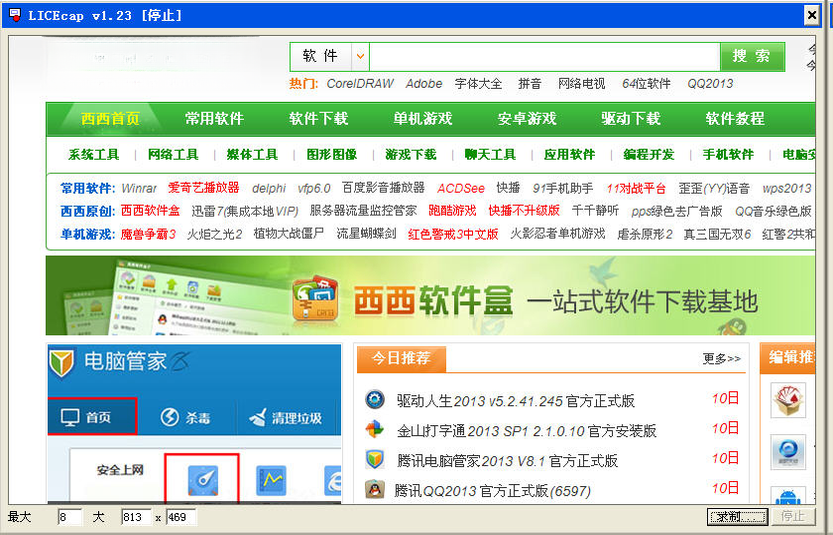Click the 魔兽争霸3 game link
This screenshot has width=833, height=535.
pyautogui.click(x=148, y=234)
